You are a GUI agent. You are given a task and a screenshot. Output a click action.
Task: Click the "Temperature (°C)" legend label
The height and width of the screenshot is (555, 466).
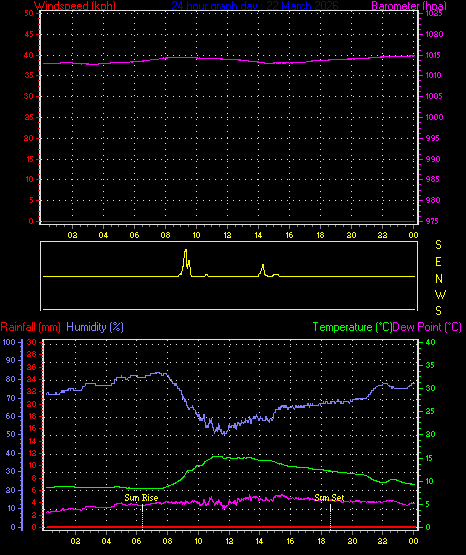click(352, 327)
